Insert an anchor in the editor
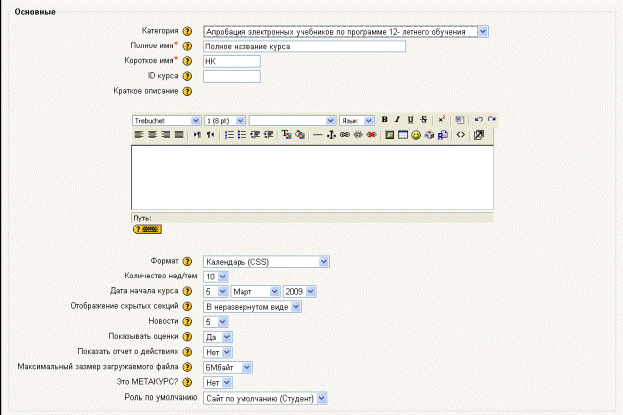The width and height of the screenshot is (623, 415). (x=332, y=134)
